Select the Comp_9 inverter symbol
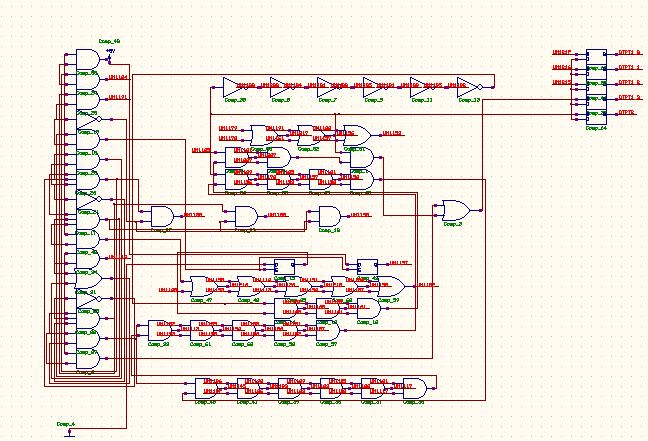The height and width of the screenshot is (441, 648). pos(374,87)
